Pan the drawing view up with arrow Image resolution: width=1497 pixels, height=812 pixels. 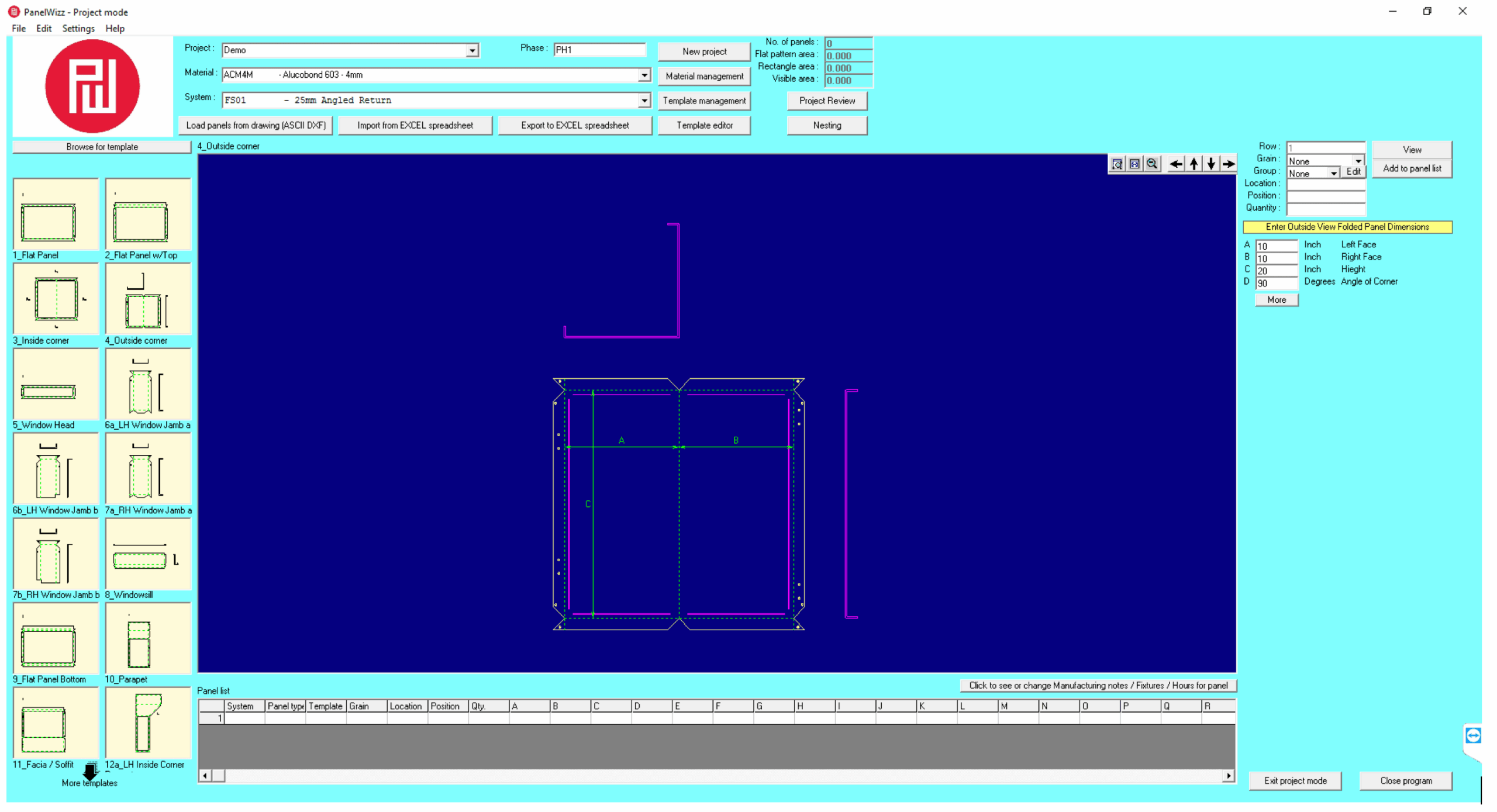(x=1194, y=164)
